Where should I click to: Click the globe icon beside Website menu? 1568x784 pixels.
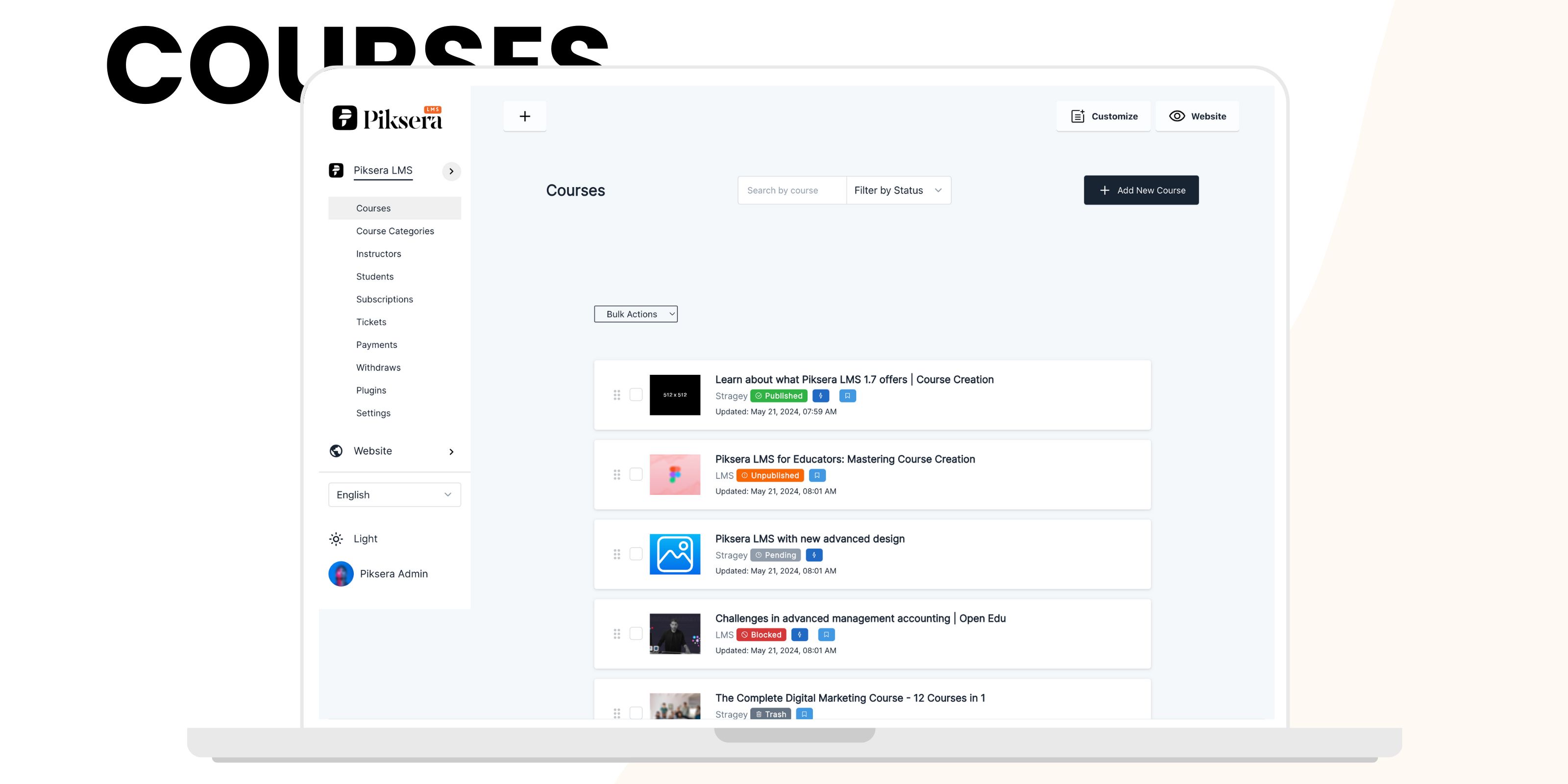click(336, 451)
